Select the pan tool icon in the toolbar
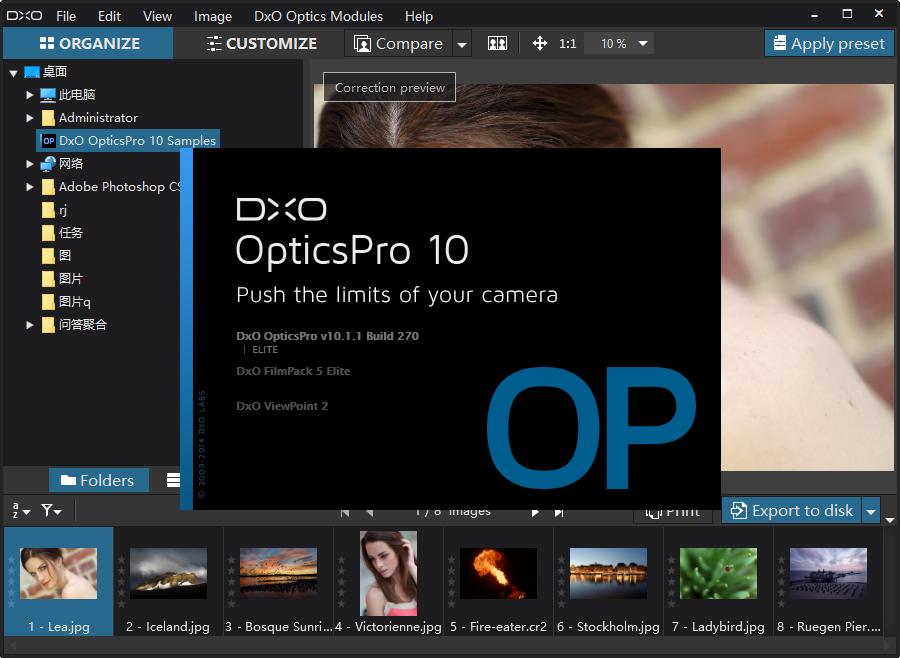Viewport: 900px width, 658px height. coord(538,44)
